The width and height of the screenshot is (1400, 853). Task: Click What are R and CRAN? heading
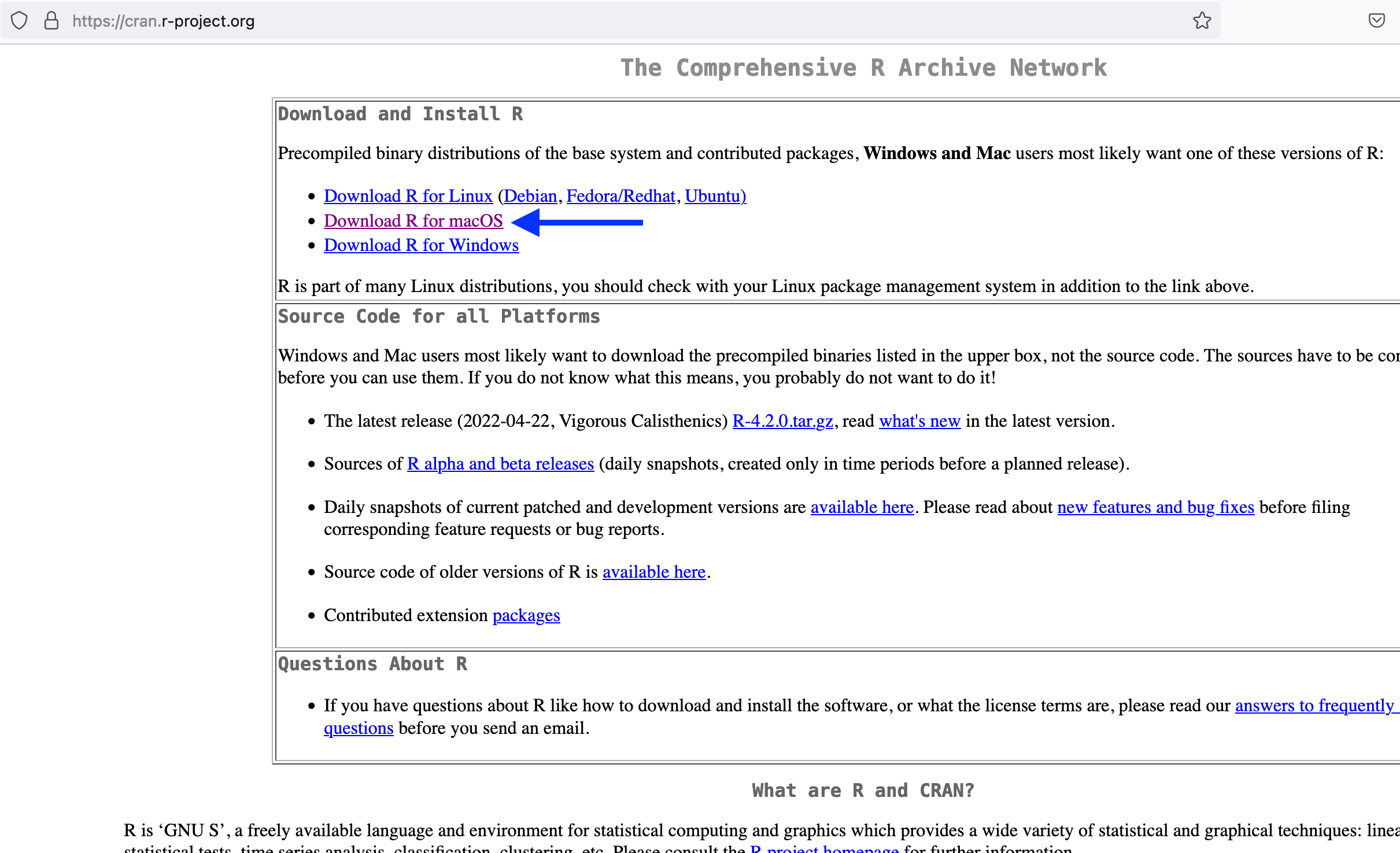[863, 791]
